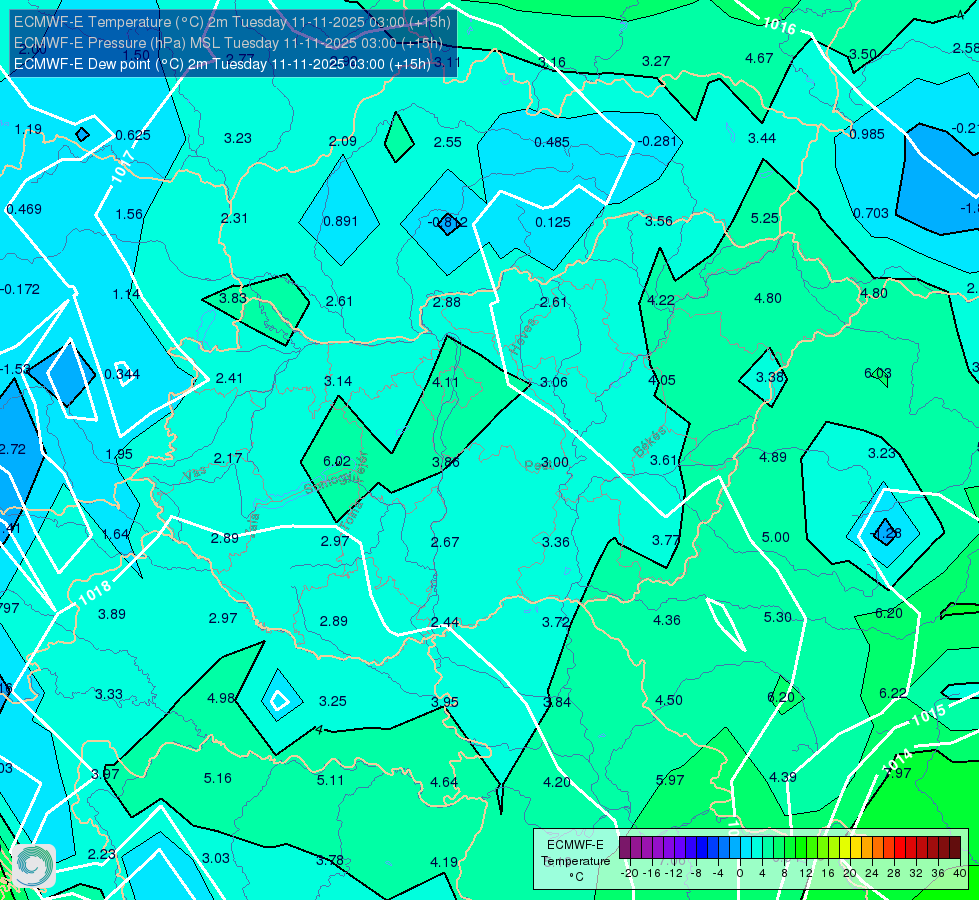The height and width of the screenshot is (900, 979).
Task: Click the purple swatch near -20 on legend
Action: [x=626, y=848]
